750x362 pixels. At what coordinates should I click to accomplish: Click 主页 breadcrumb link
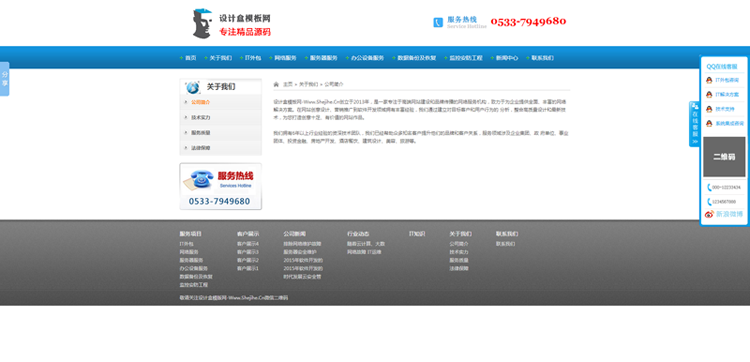287,84
